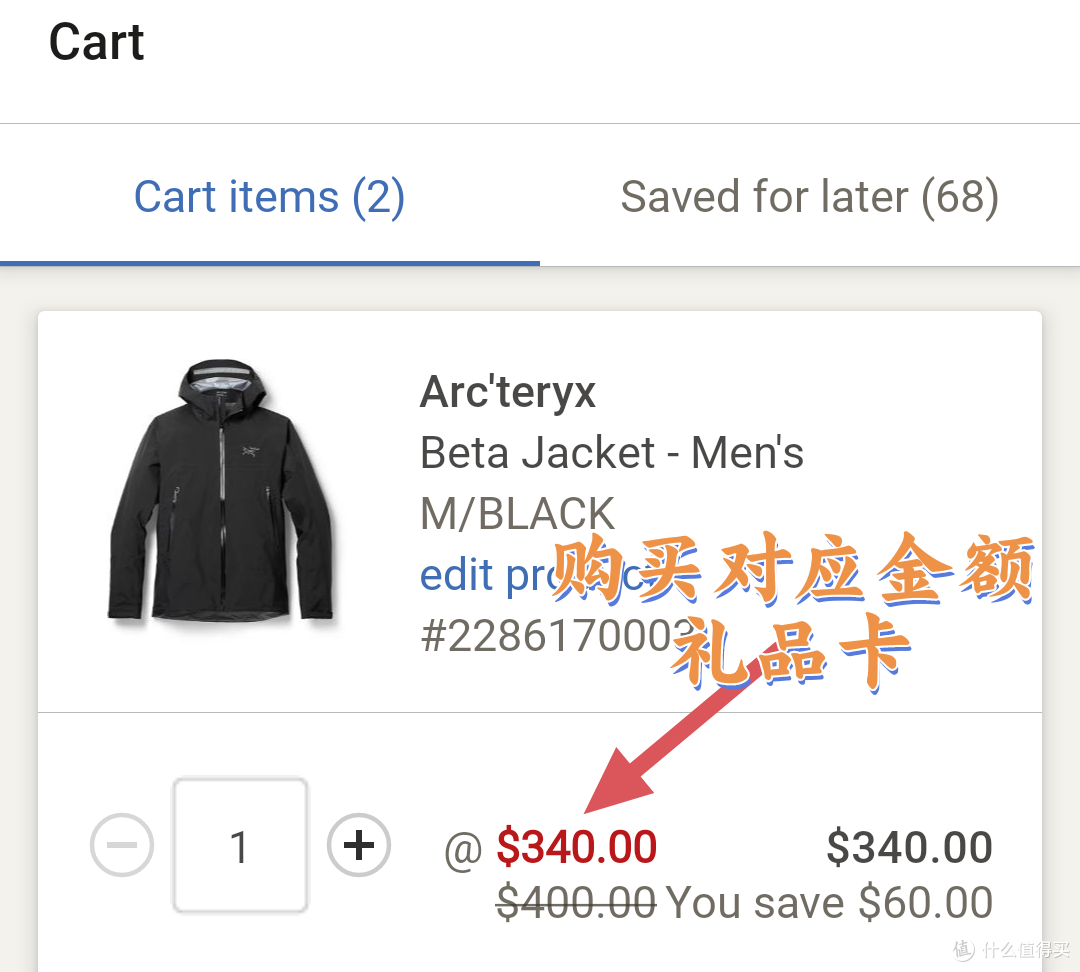Click the crossed-out $400.00 original price

pyautogui.click(x=576, y=902)
